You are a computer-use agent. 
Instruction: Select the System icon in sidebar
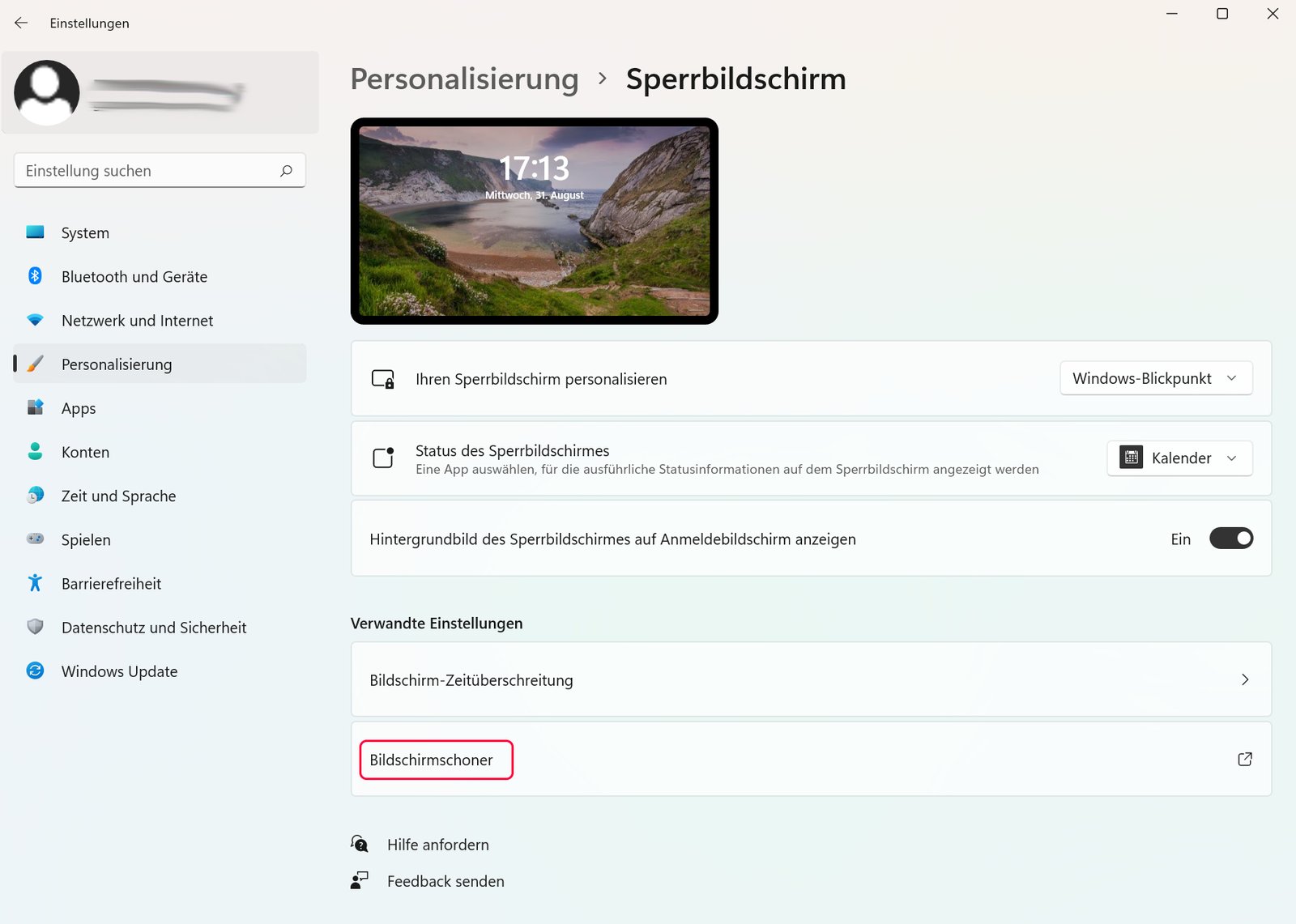[35, 232]
